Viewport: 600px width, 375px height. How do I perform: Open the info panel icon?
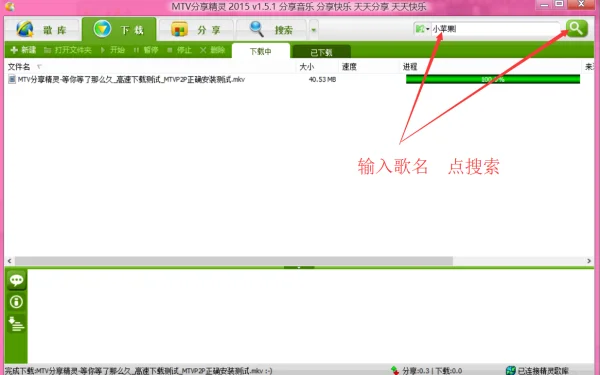pyautogui.click(x=16, y=302)
